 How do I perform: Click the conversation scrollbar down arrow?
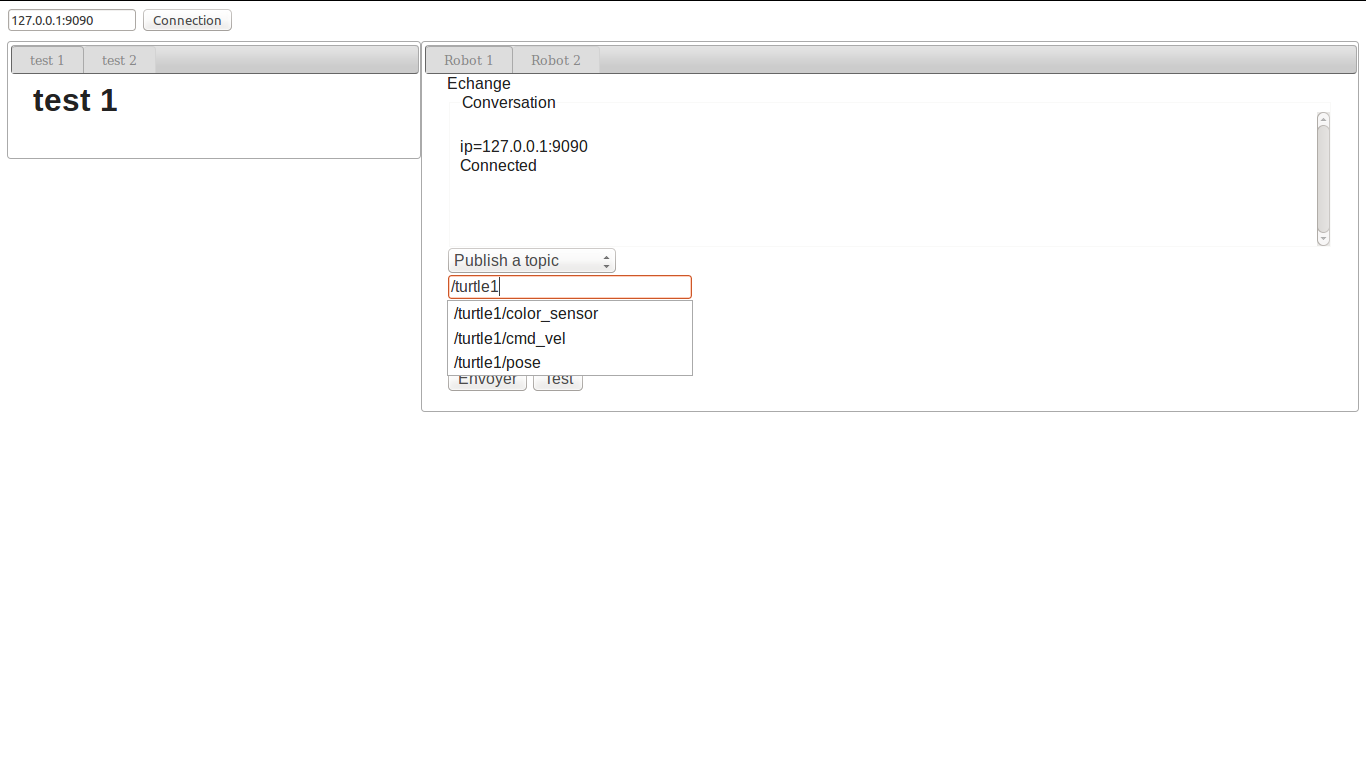point(1323,239)
